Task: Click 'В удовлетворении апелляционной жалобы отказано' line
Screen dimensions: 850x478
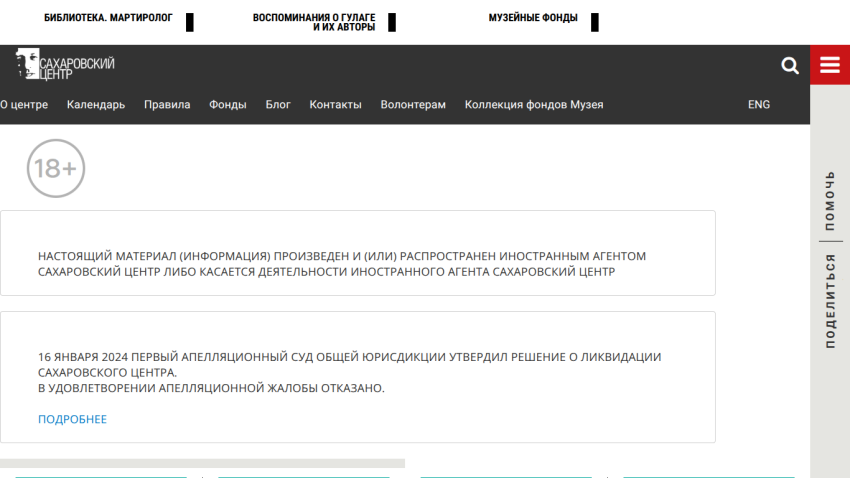Action: (x=211, y=388)
